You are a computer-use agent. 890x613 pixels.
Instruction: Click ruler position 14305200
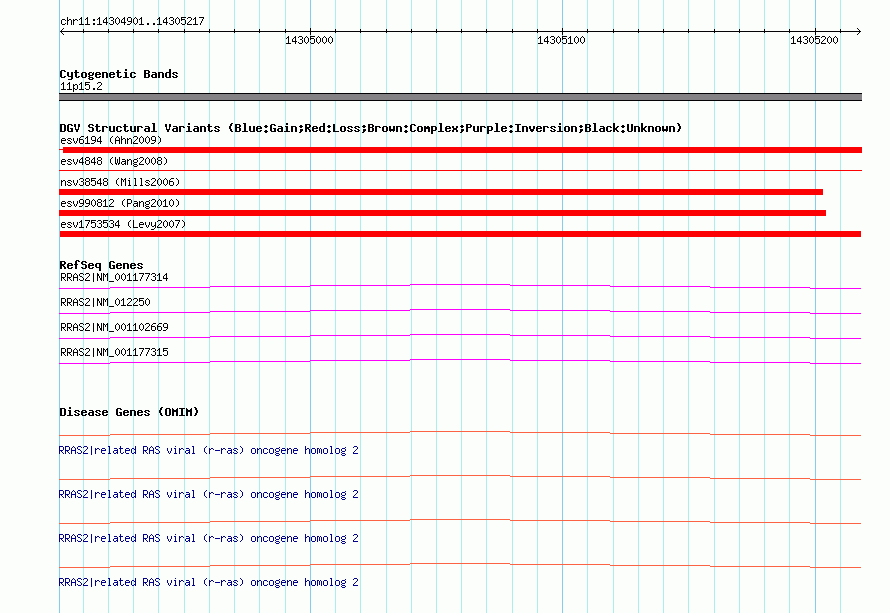[x=814, y=40]
